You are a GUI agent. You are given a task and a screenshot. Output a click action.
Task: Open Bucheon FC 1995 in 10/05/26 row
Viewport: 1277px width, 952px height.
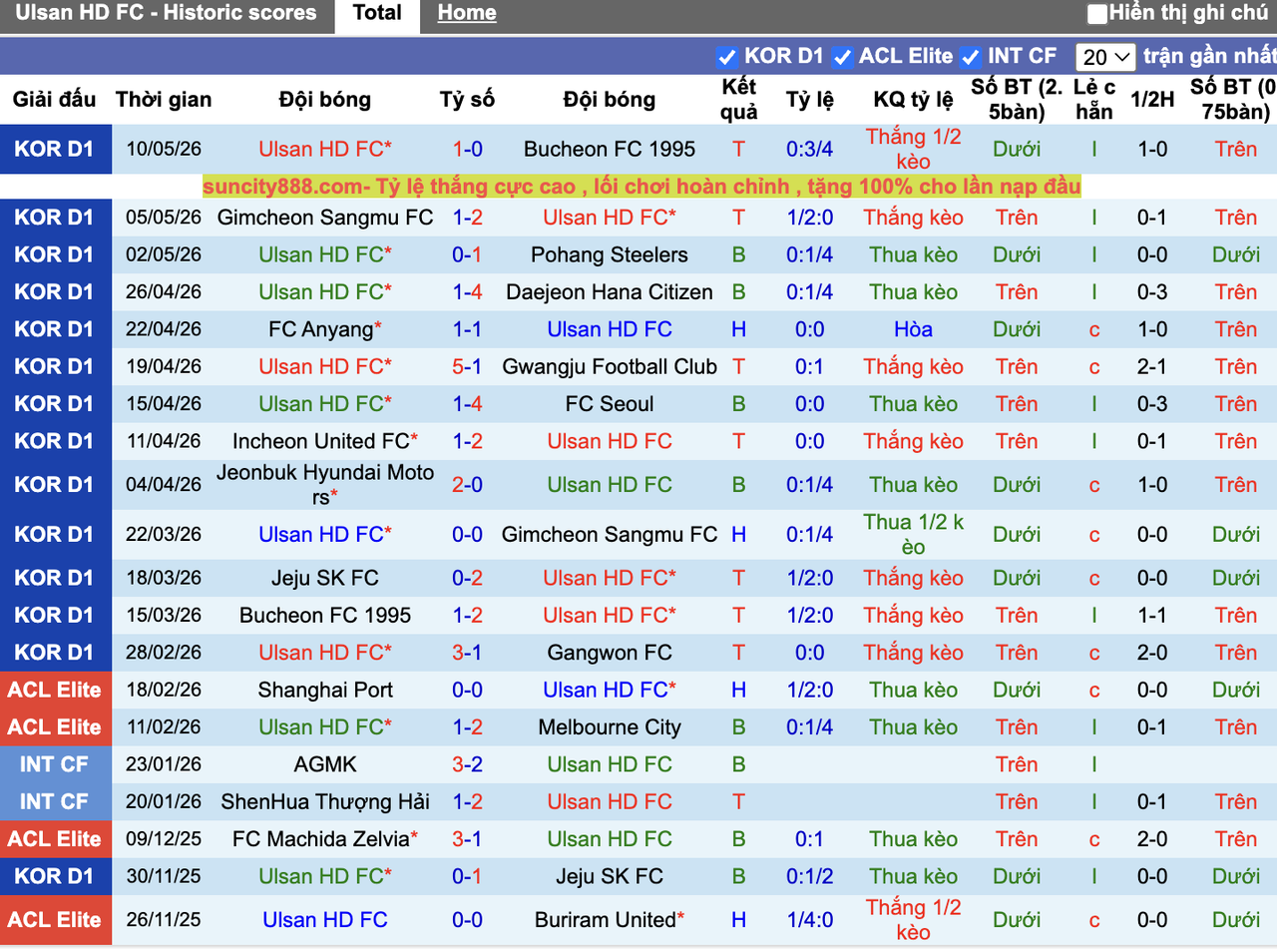point(610,150)
